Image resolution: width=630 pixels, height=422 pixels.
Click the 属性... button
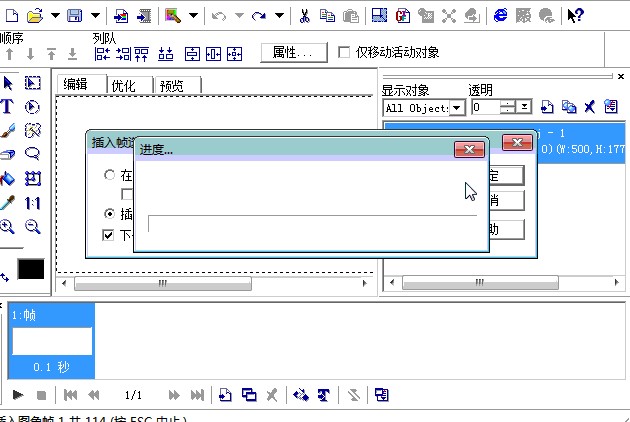(293, 52)
